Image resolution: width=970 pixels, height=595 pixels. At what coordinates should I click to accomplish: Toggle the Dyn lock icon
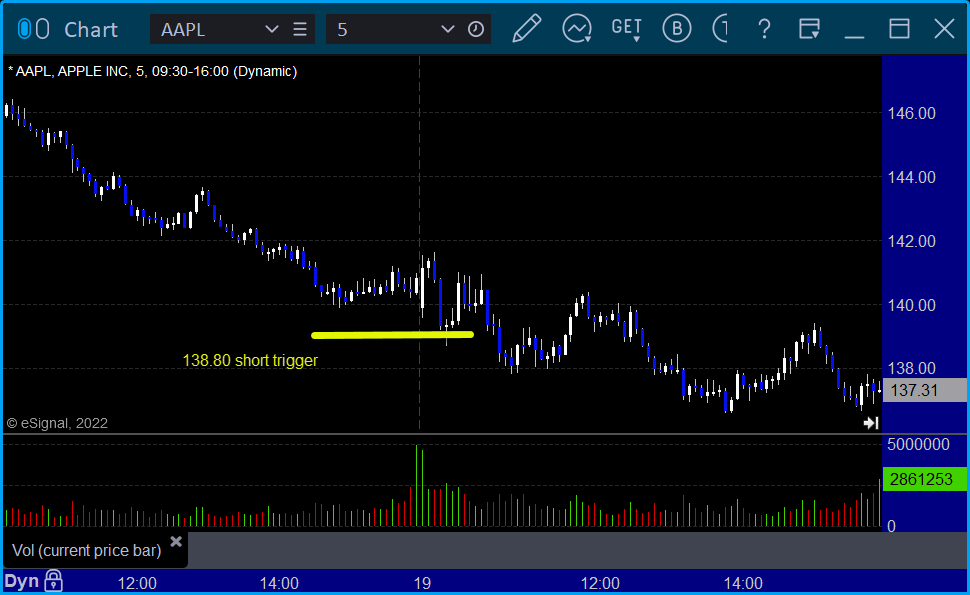point(54,581)
